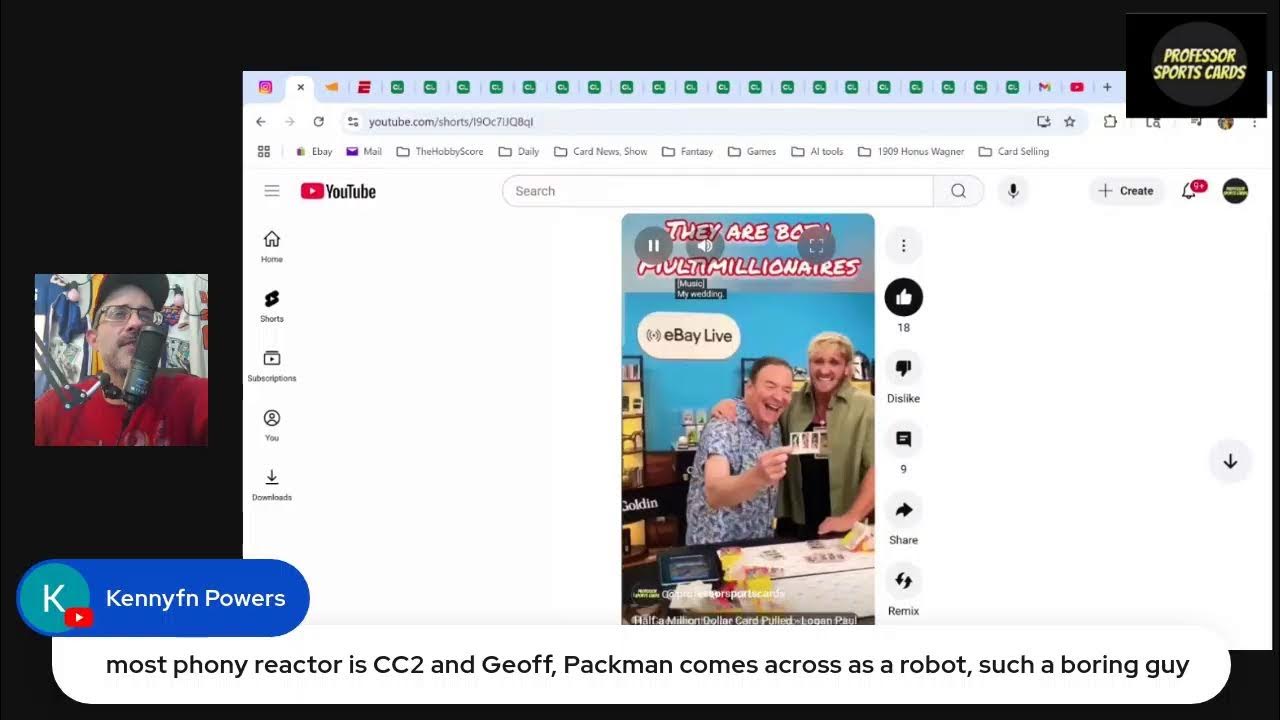Toggle the YouTube guide hamburger menu
Screen dimensions: 1280x720
tap(272, 190)
